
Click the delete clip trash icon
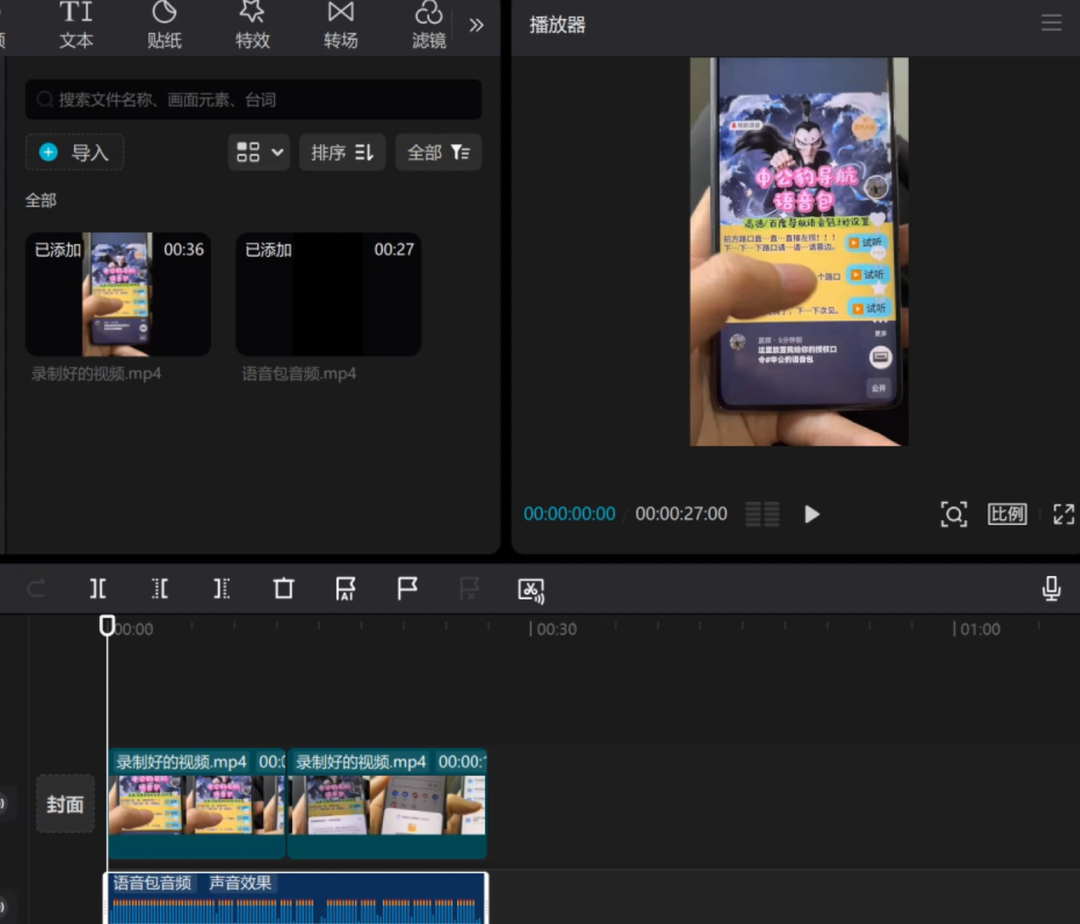(x=284, y=589)
